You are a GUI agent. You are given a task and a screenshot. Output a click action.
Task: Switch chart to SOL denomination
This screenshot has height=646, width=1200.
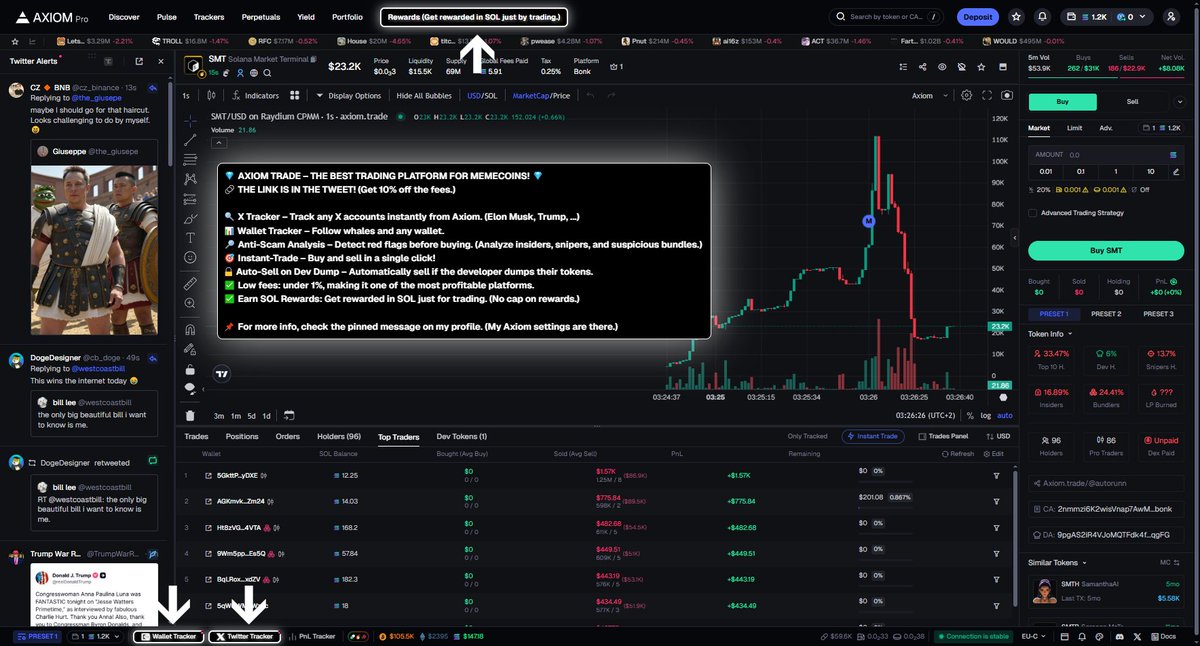(490, 96)
